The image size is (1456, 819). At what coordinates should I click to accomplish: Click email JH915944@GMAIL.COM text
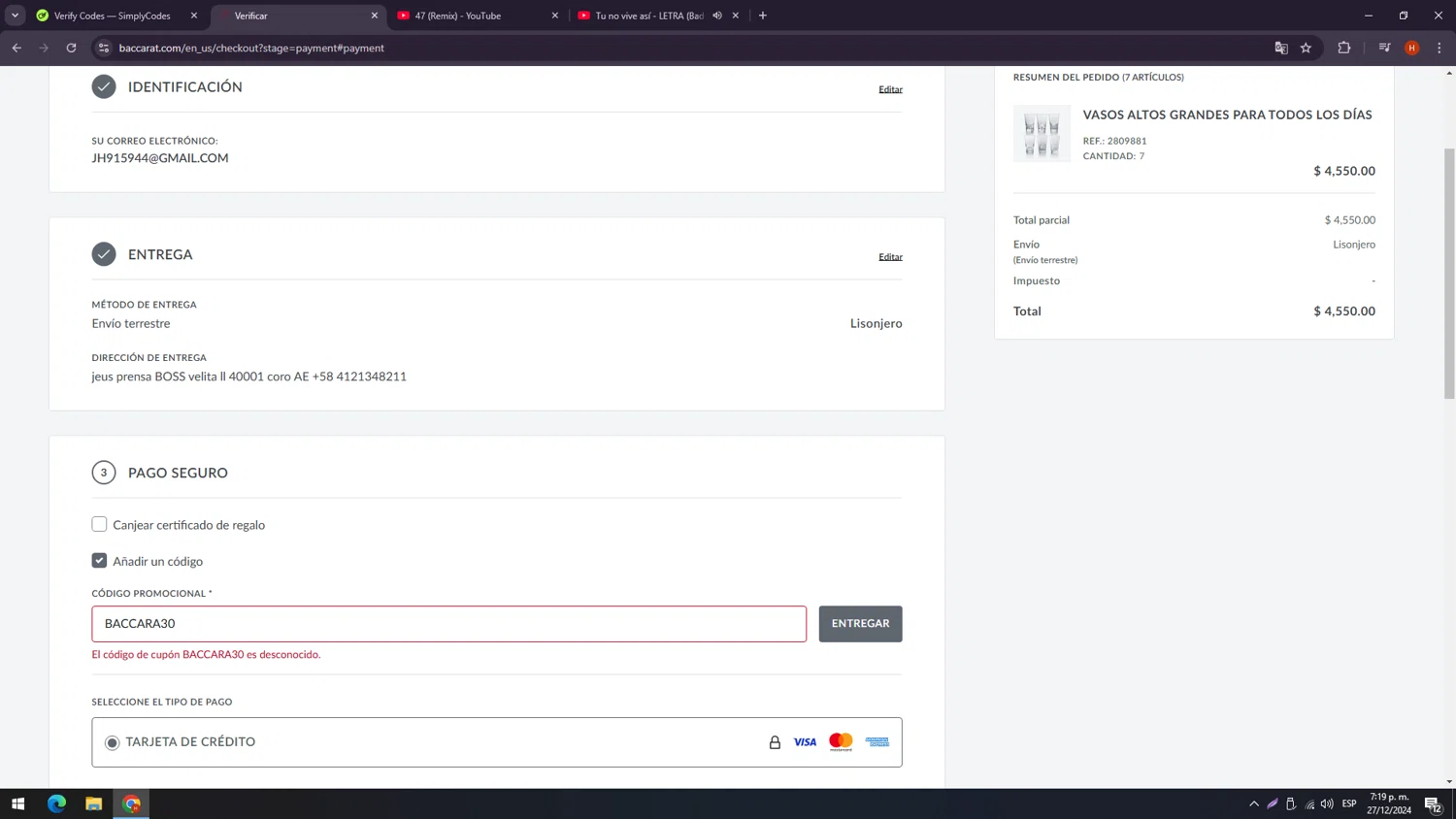click(160, 158)
